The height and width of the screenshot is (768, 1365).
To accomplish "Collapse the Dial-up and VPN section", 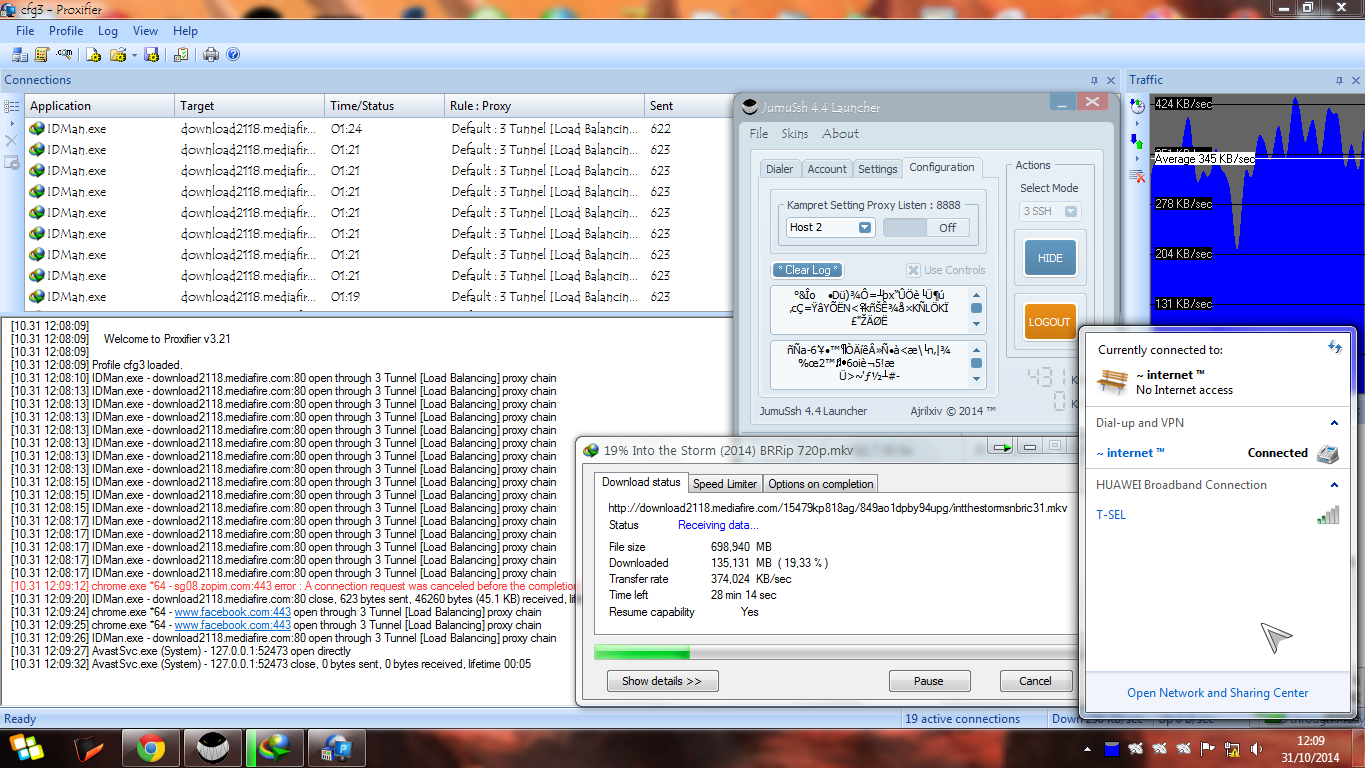I will coord(1334,423).
